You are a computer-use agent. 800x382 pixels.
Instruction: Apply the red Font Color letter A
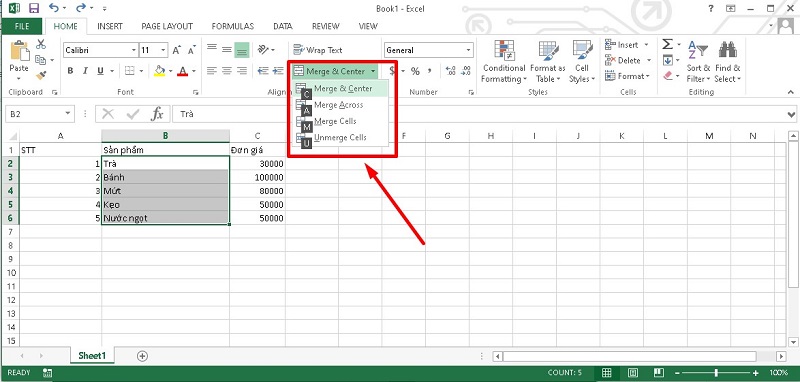[x=182, y=71]
